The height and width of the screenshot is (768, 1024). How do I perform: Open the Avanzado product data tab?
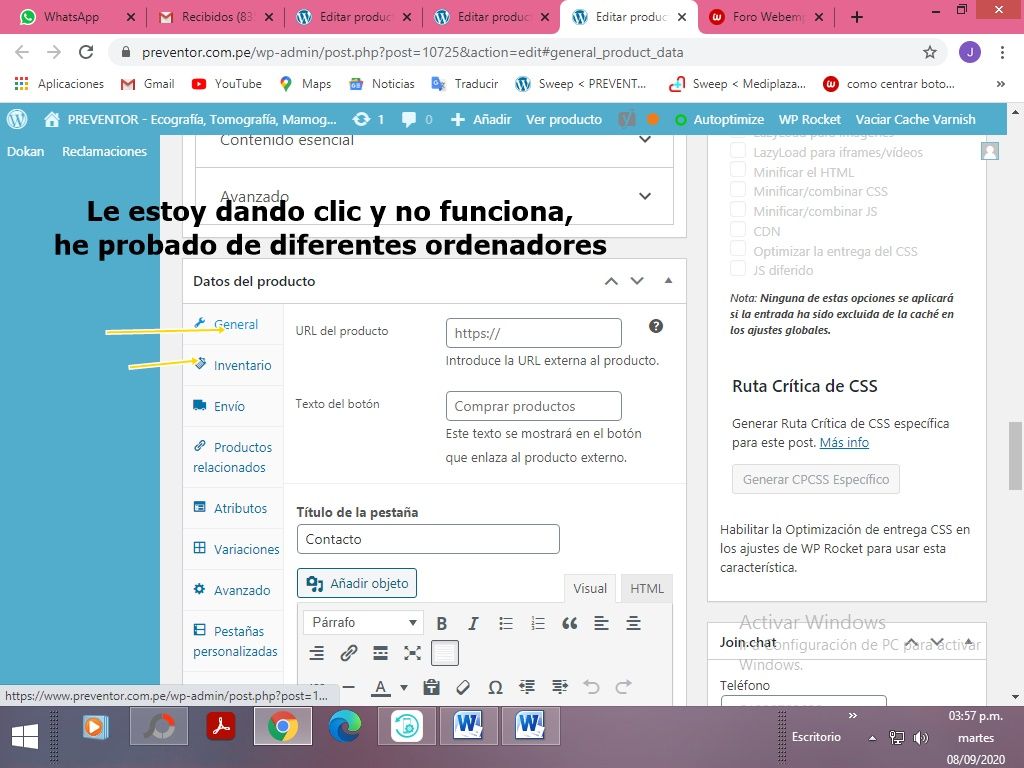[233, 590]
